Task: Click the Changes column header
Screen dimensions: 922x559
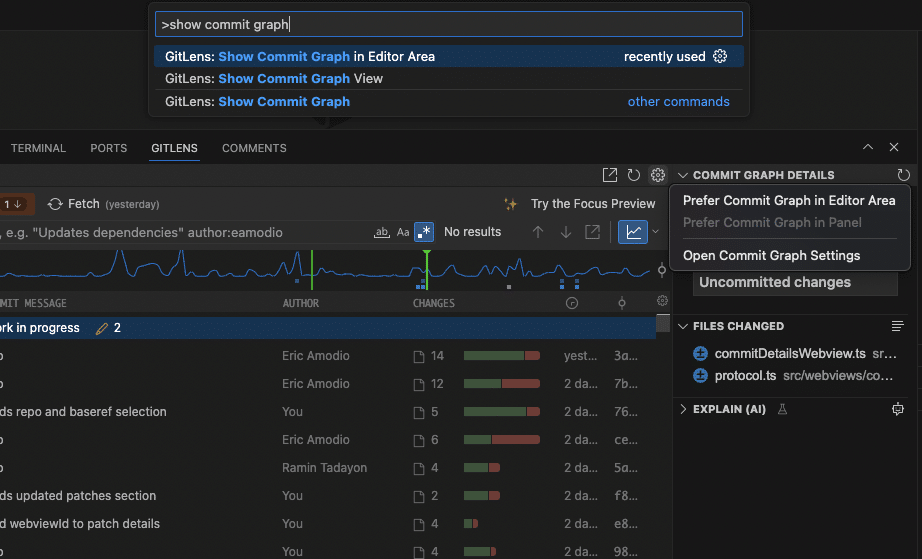Action: tap(433, 303)
